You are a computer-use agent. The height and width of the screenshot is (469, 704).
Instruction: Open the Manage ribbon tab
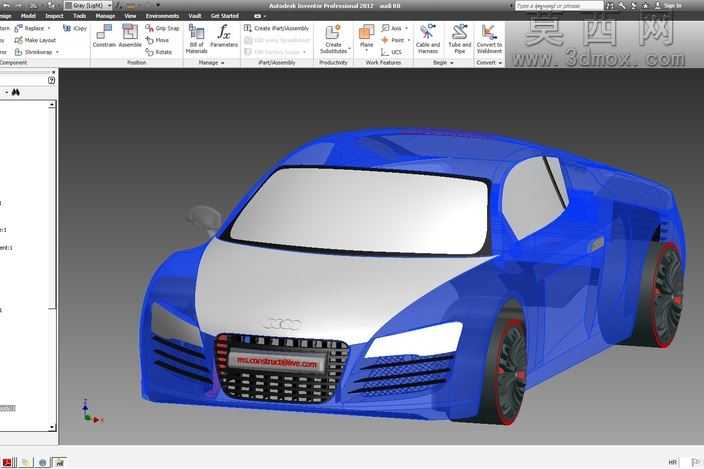(106, 16)
